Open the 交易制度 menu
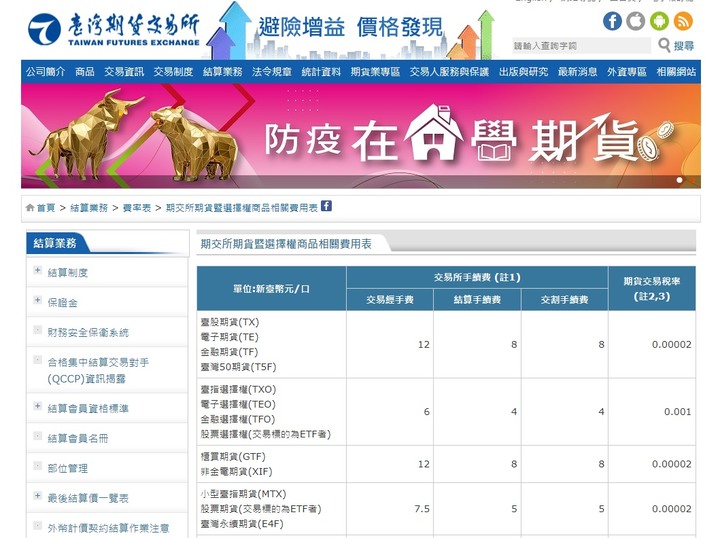Screen dimensions: 720x538 pos(173,72)
